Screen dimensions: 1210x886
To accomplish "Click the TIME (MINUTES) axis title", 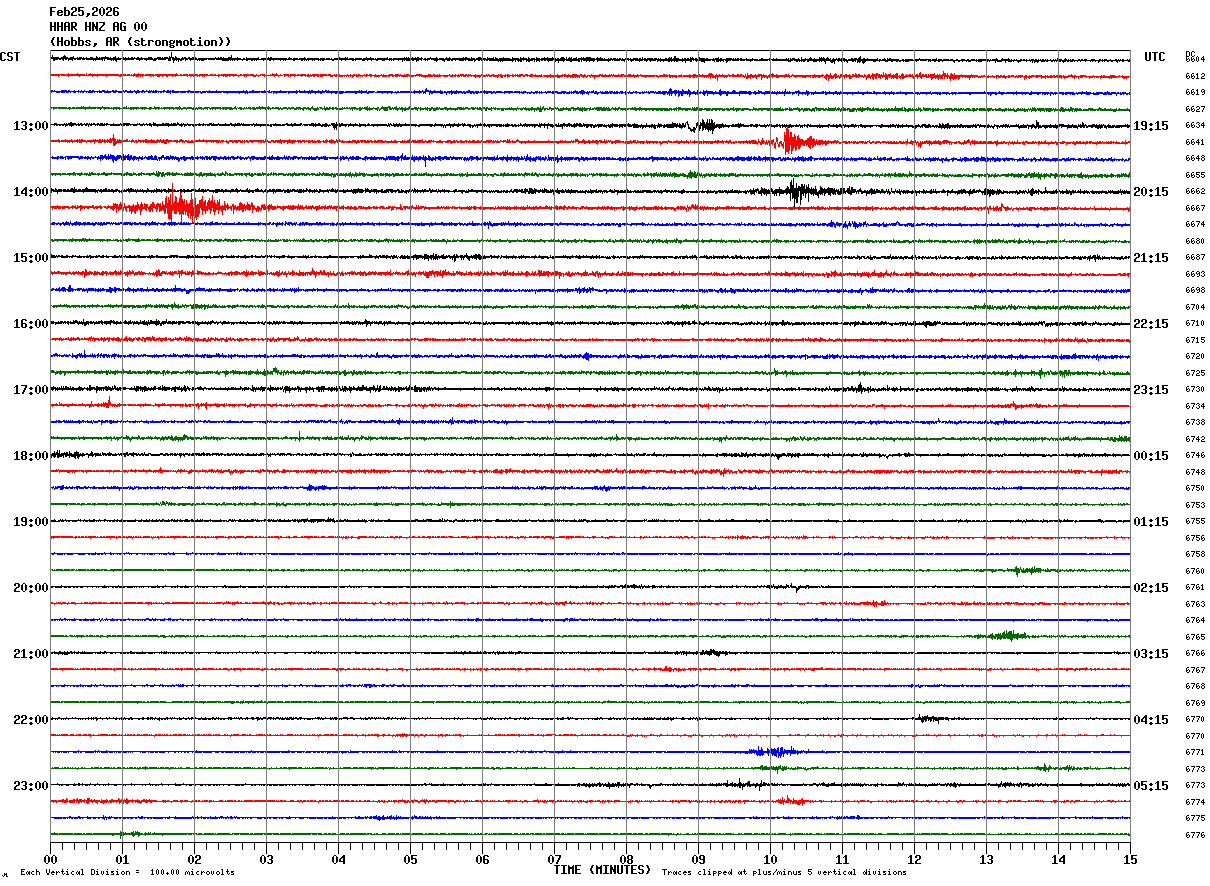I will 602,870.
